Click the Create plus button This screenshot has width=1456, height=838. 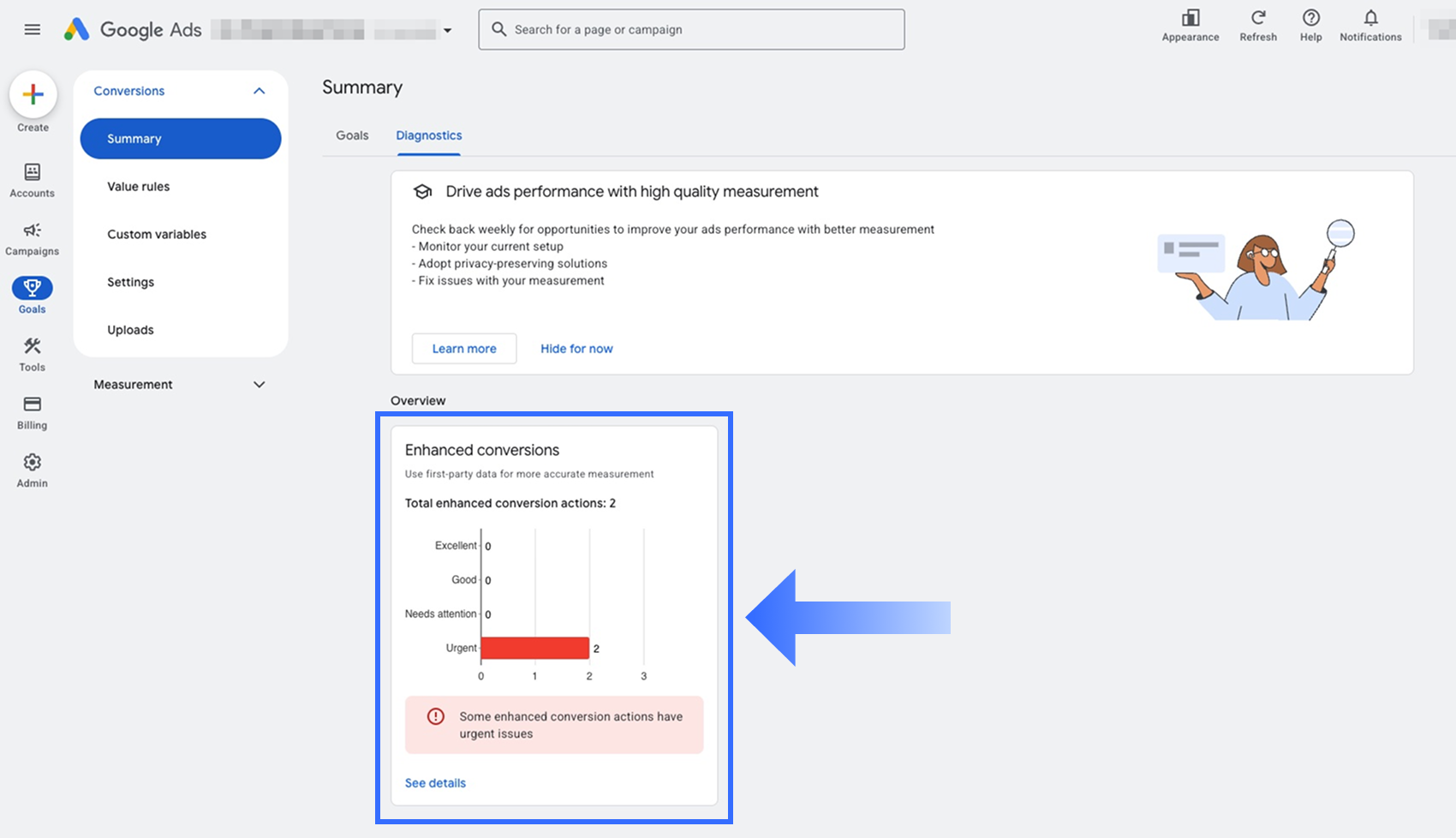click(x=33, y=95)
